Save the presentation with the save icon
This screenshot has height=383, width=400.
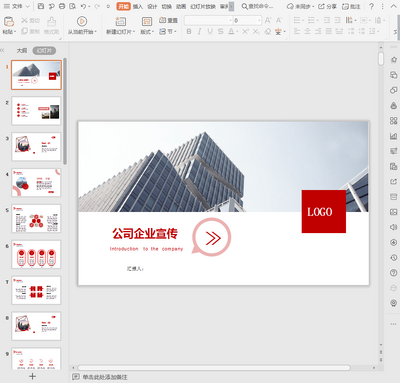point(41,6)
